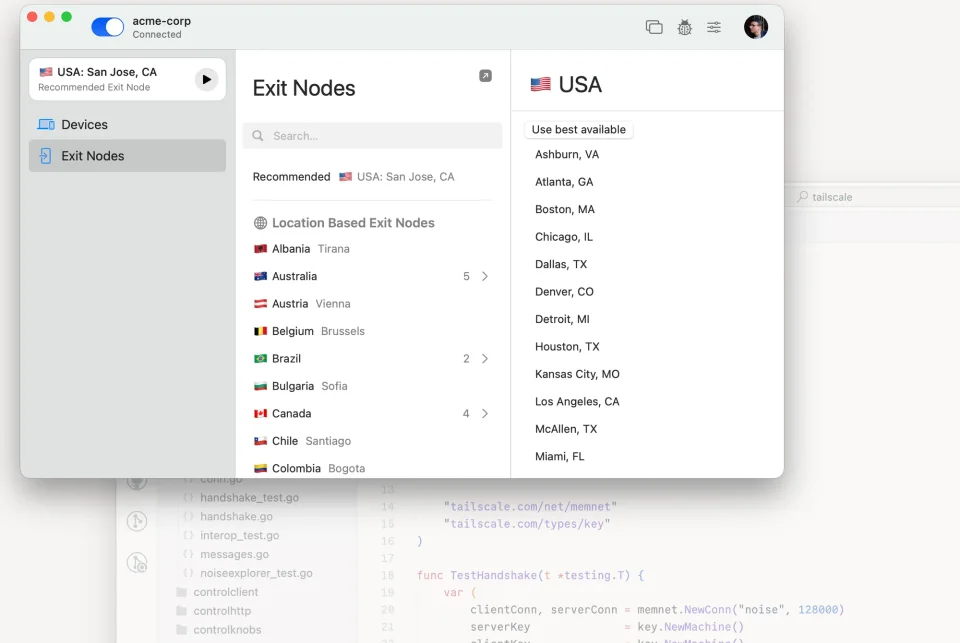Choose Los Angeles, CA exit node
The width and height of the screenshot is (960, 643).
577,402
